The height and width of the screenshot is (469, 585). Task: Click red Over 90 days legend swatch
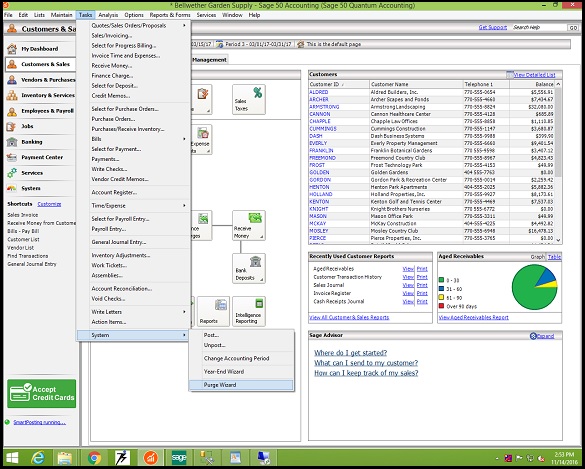pyautogui.click(x=441, y=306)
